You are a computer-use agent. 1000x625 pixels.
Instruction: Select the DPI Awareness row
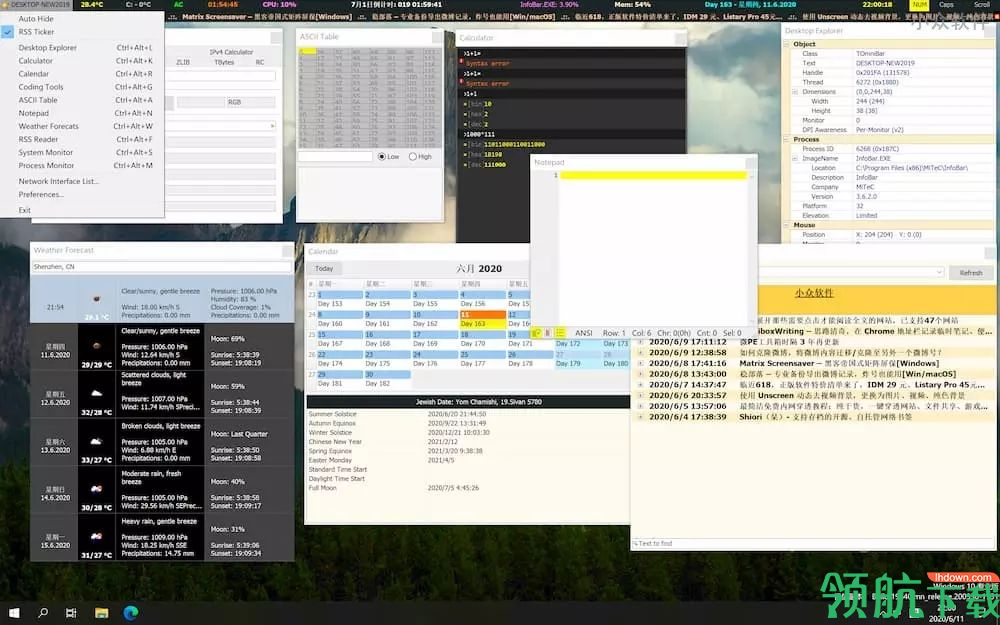(x=893, y=129)
